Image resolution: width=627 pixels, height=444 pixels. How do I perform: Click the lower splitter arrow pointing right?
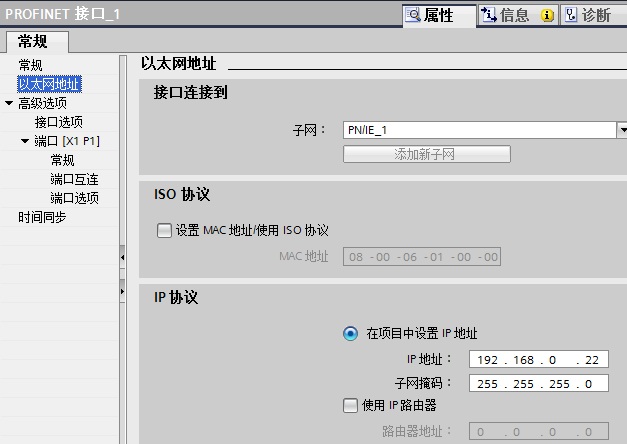(x=122, y=291)
